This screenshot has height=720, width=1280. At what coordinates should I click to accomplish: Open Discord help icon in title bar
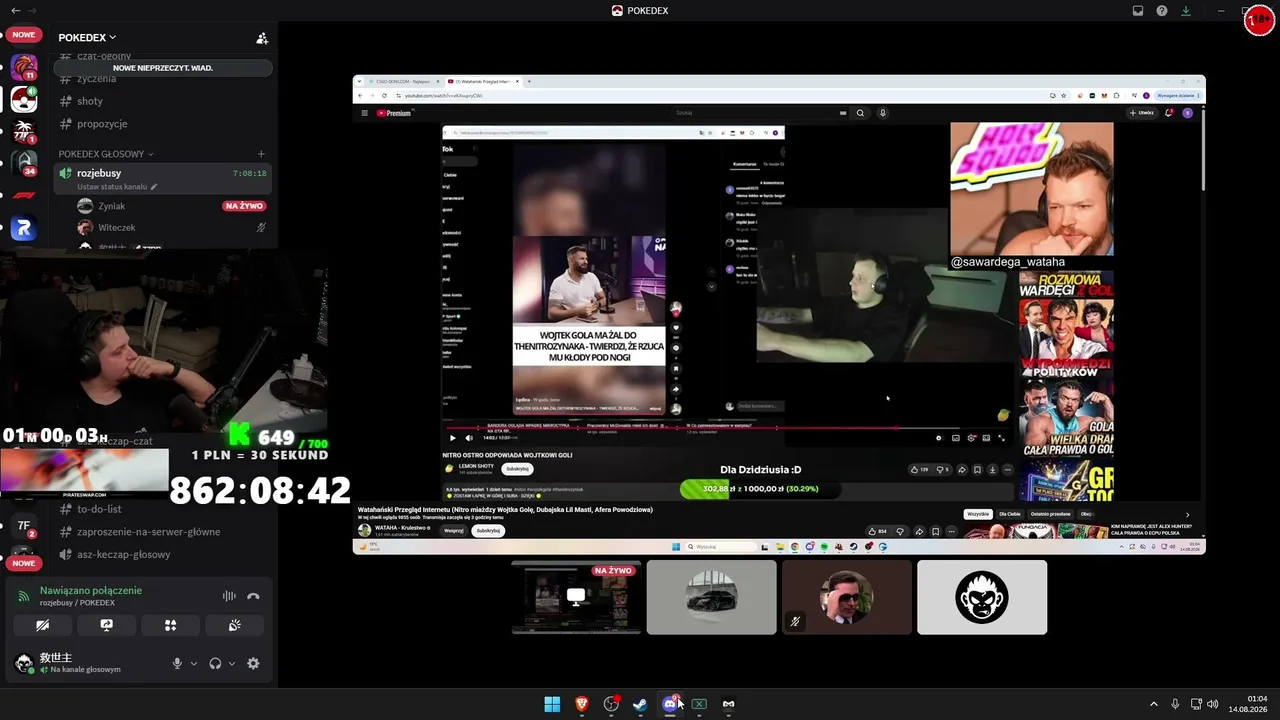pos(1162,11)
